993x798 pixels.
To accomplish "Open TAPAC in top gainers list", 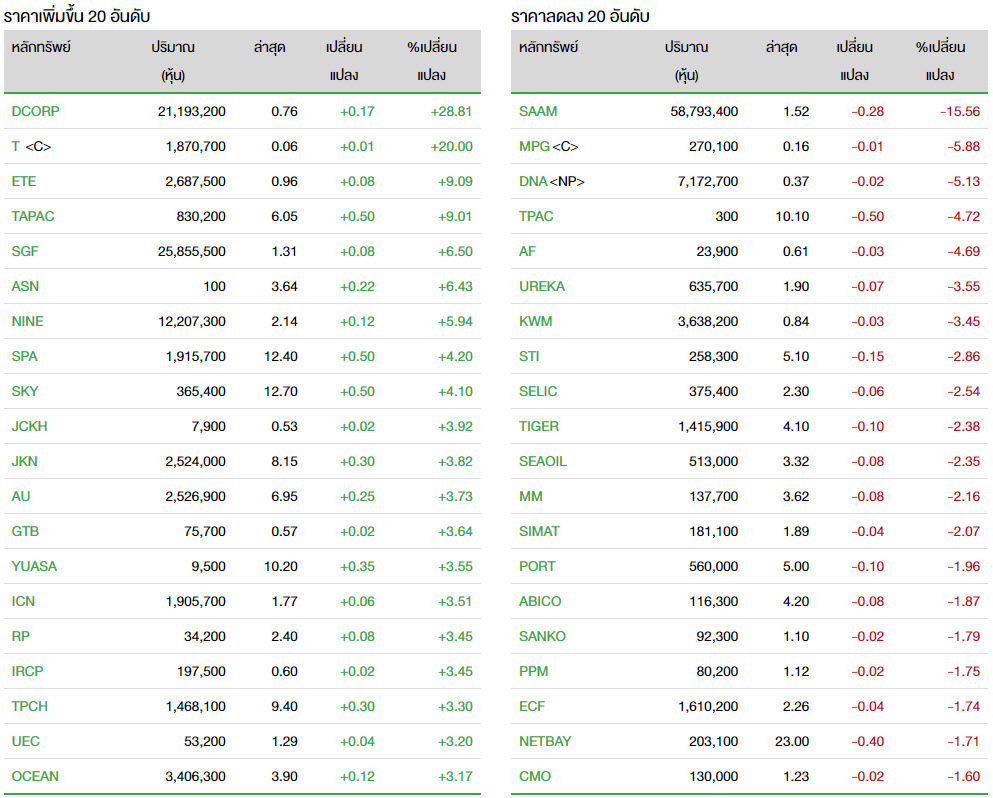I will [33, 216].
